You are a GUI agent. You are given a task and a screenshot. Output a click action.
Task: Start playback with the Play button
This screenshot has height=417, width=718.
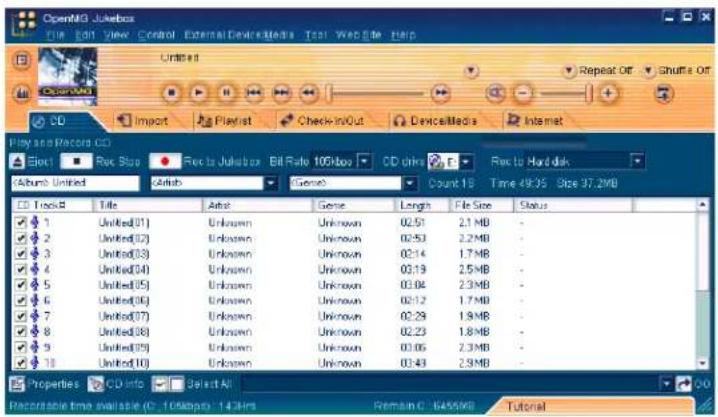coord(199,93)
